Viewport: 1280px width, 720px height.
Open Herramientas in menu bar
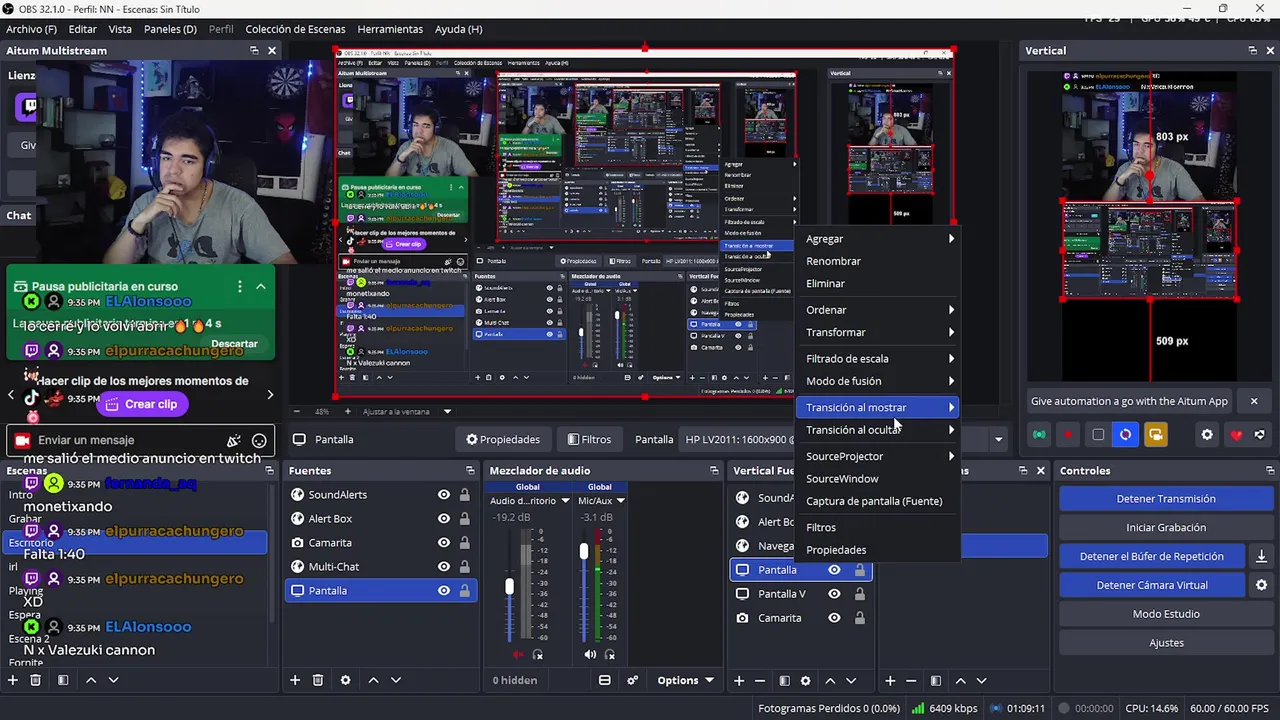point(389,29)
